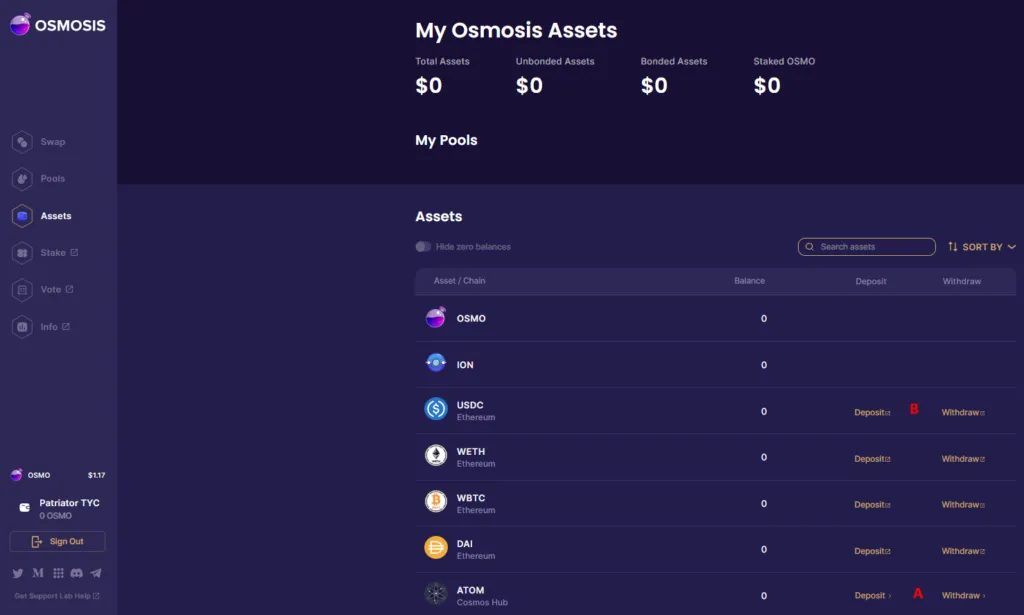The image size is (1024, 615).
Task: Click the wallet icon beside Patriator TYC
Action: 25,507
